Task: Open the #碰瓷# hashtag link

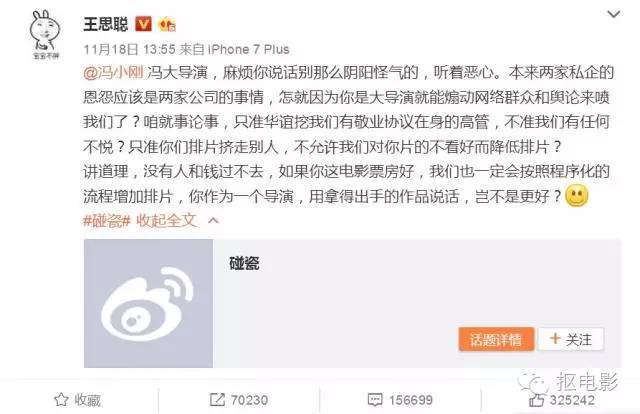Action: (x=107, y=221)
